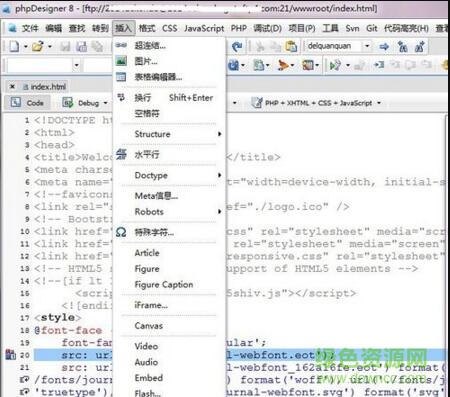This screenshot has height=397, width=450.
Task: Open the CSS menu
Action: click(x=170, y=29)
